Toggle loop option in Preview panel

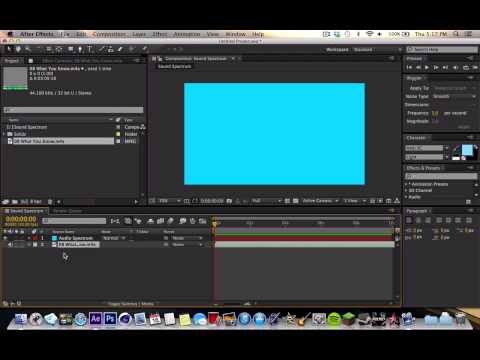click(466, 67)
